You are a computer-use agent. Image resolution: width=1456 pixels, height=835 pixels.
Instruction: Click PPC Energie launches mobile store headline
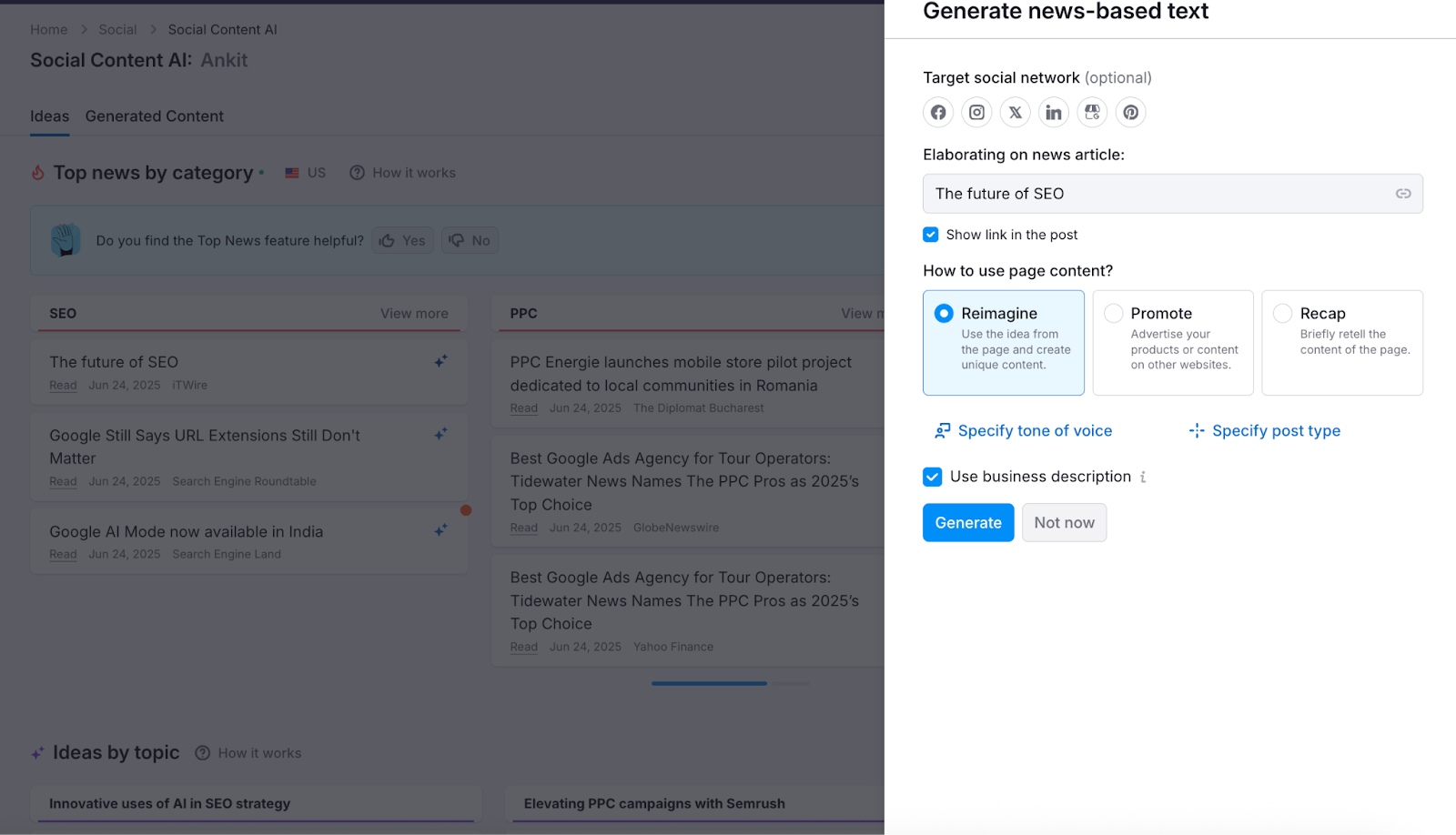click(681, 374)
